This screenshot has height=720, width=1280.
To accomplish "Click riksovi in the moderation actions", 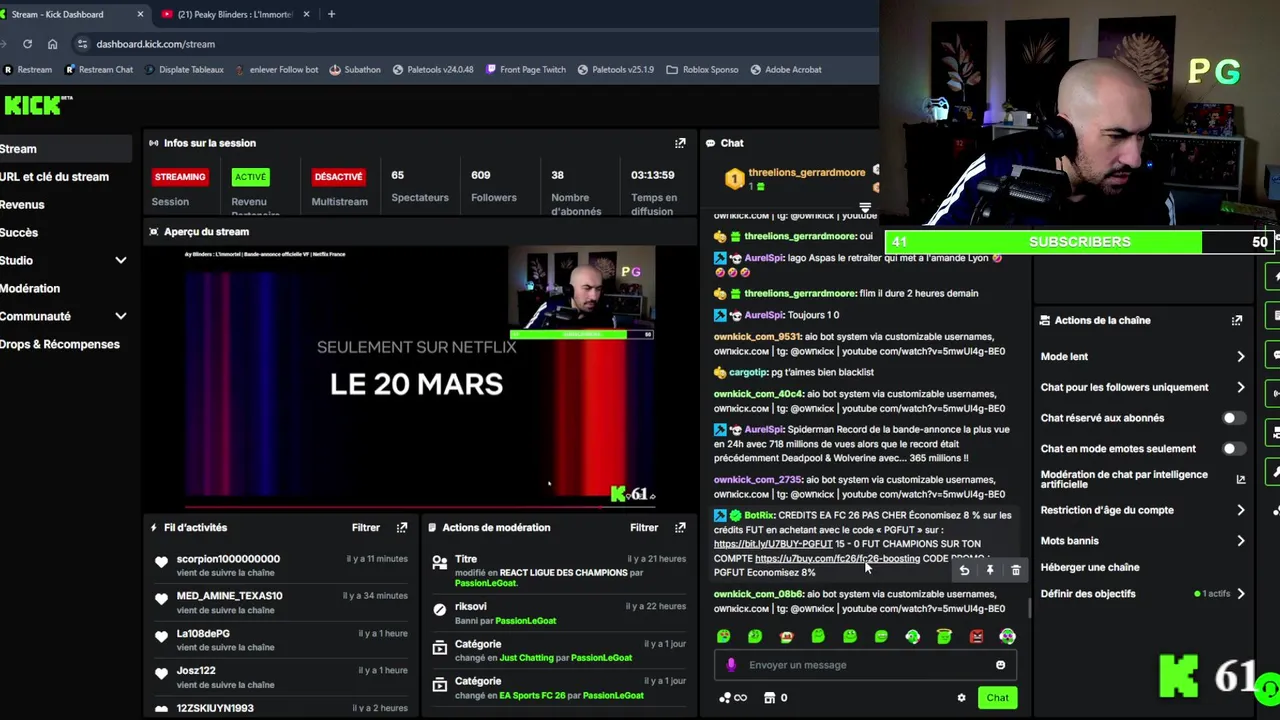I will 470,607.
